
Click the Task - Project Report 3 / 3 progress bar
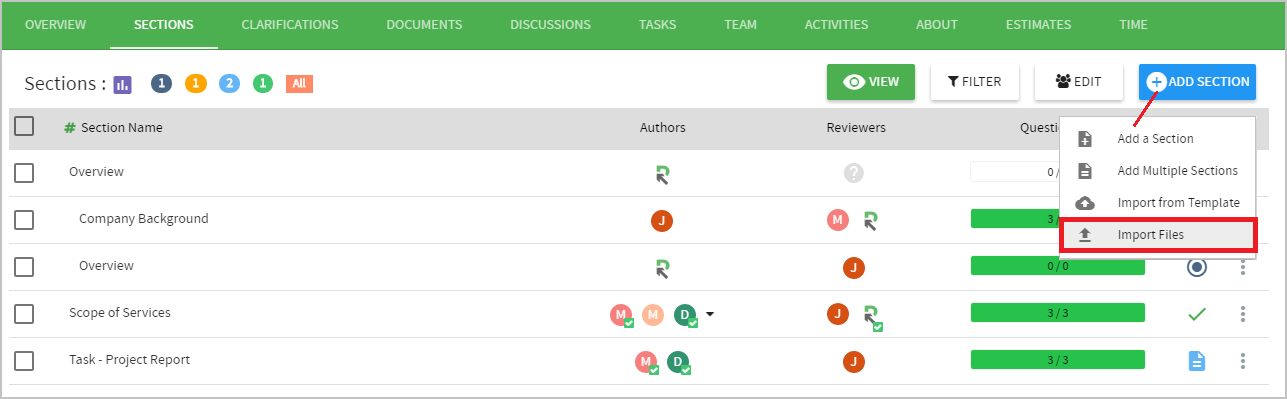pyautogui.click(x=1057, y=360)
